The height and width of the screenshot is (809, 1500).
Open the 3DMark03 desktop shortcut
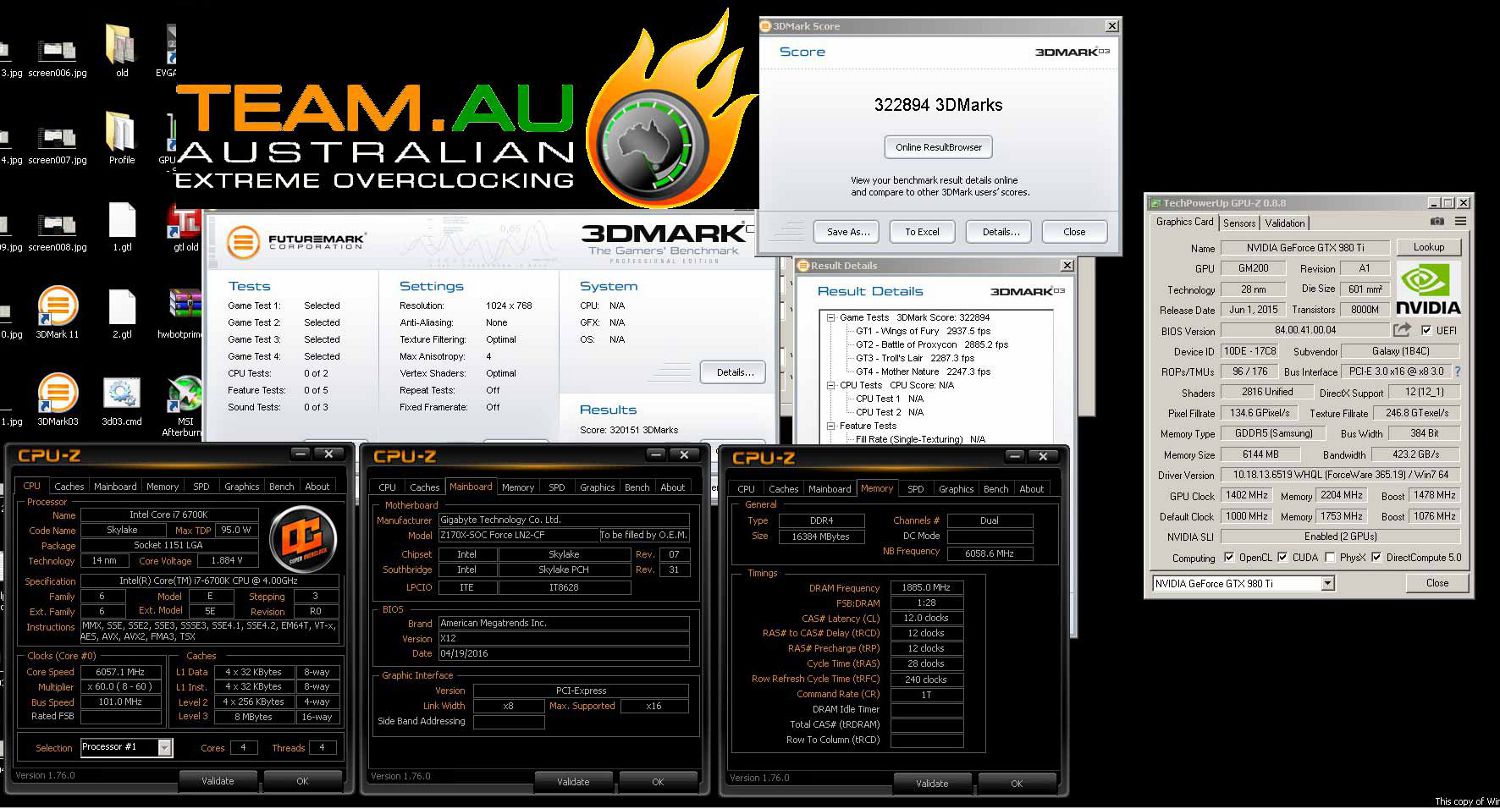[58, 393]
